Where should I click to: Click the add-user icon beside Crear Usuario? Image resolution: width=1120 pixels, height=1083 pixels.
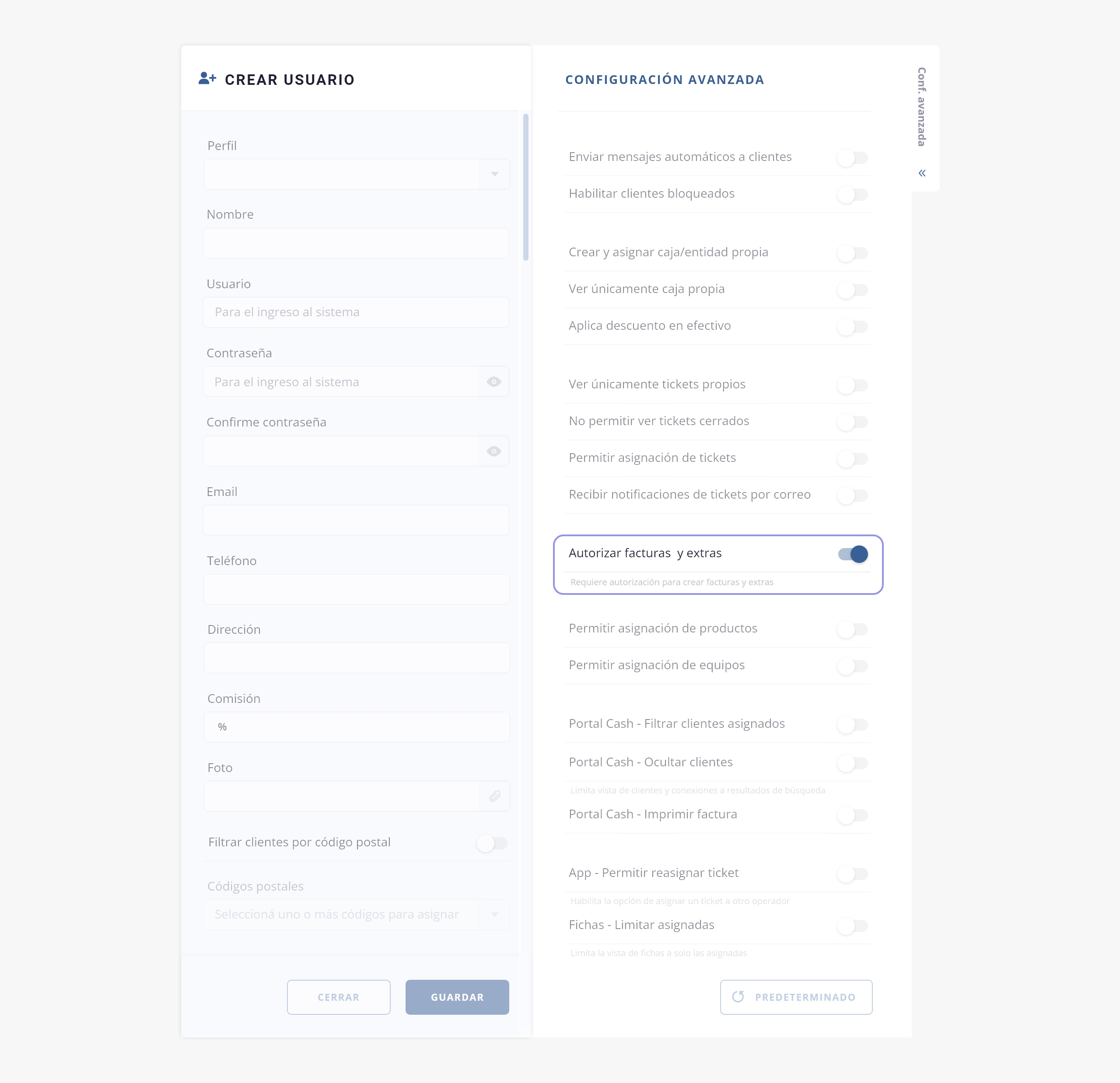207,78
